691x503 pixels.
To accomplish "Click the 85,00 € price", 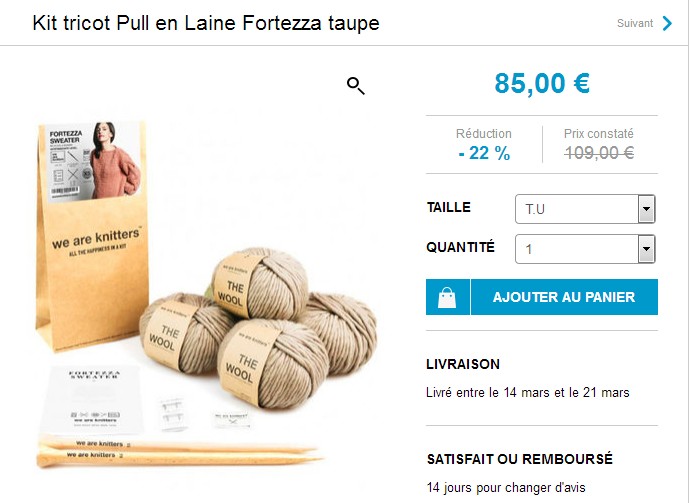I will (x=542, y=83).
